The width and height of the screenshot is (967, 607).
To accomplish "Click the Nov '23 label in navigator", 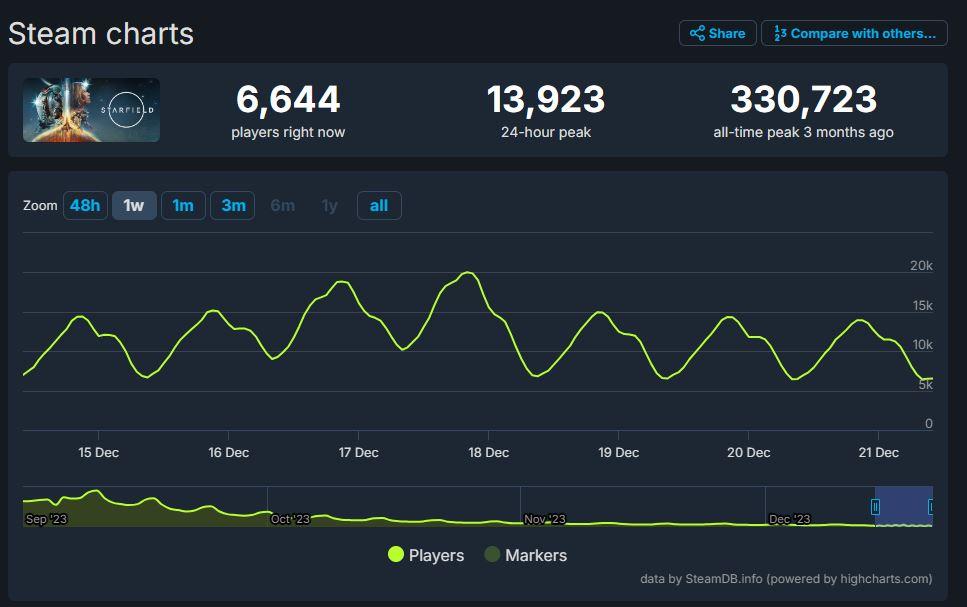I will 545,519.
